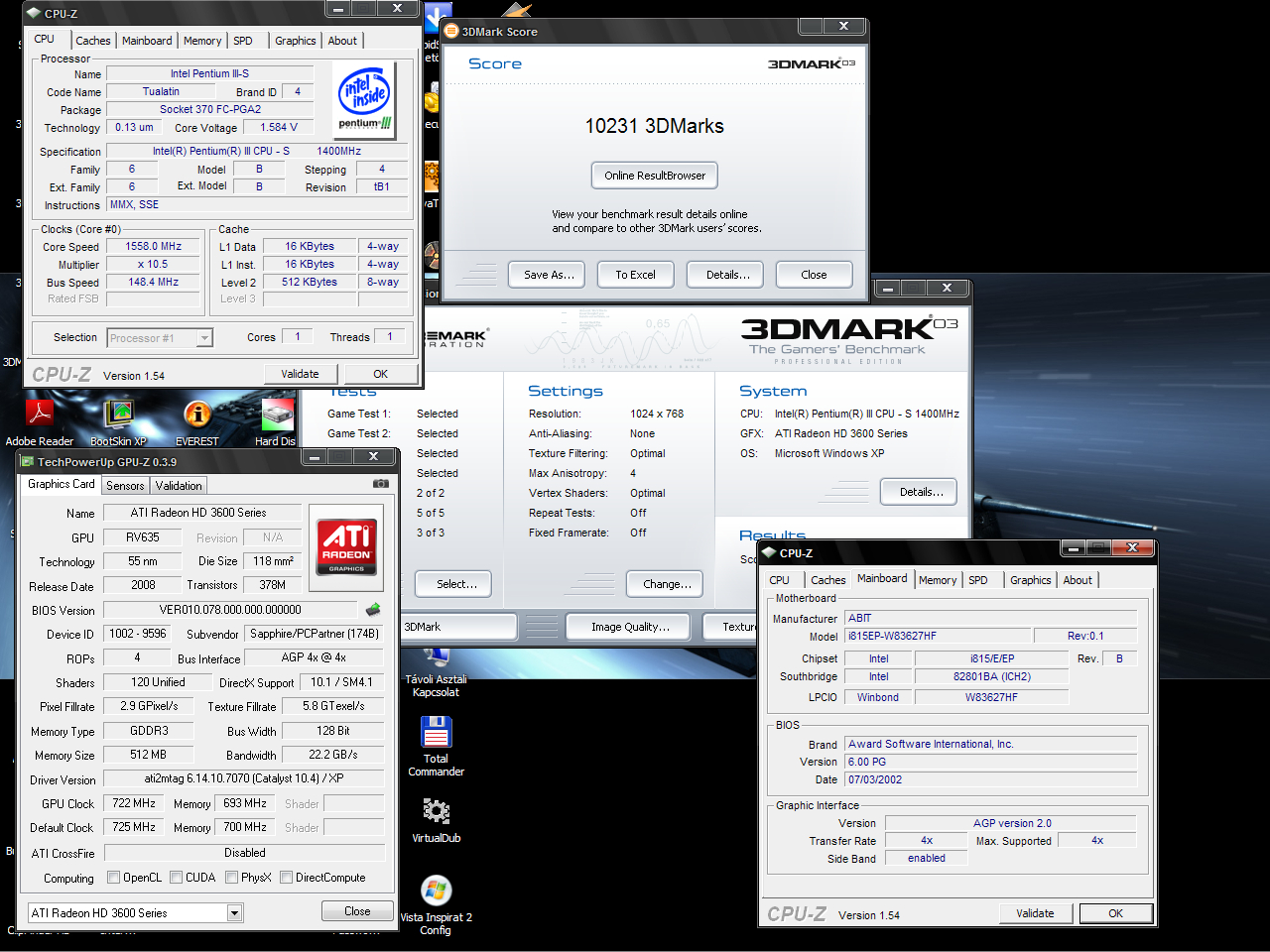Image resolution: width=1270 pixels, height=952 pixels.
Task: Click Validate button in lower CPU-Z
Action: click(x=1035, y=913)
